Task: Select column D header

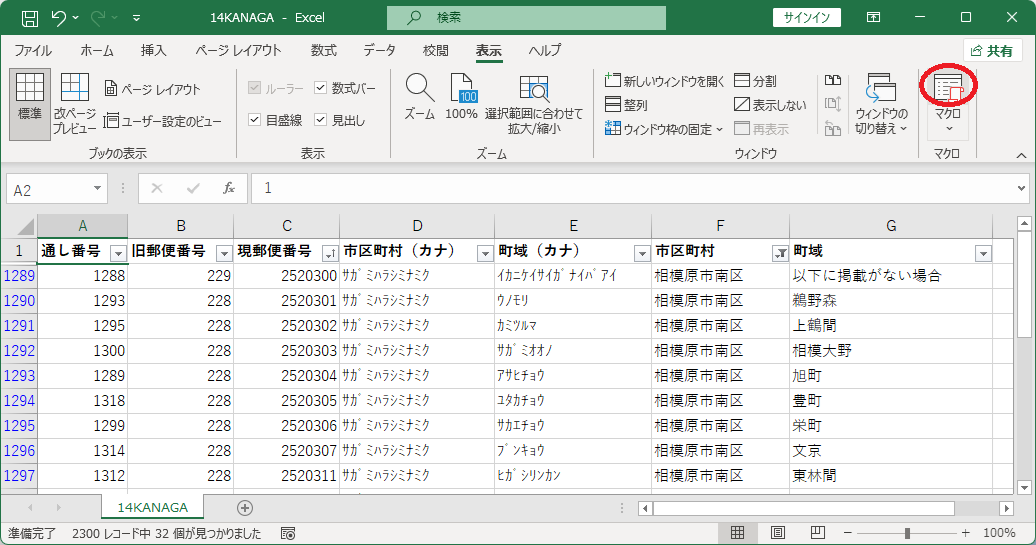Action: click(417, 227)
